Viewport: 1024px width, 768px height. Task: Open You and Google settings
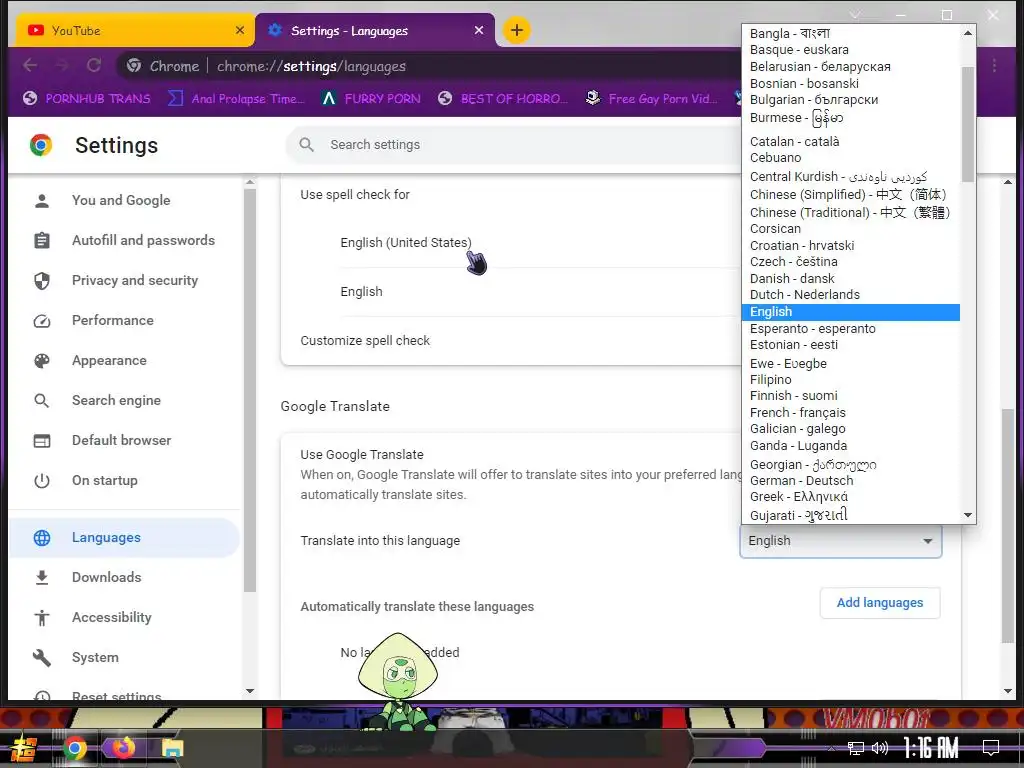121,200
